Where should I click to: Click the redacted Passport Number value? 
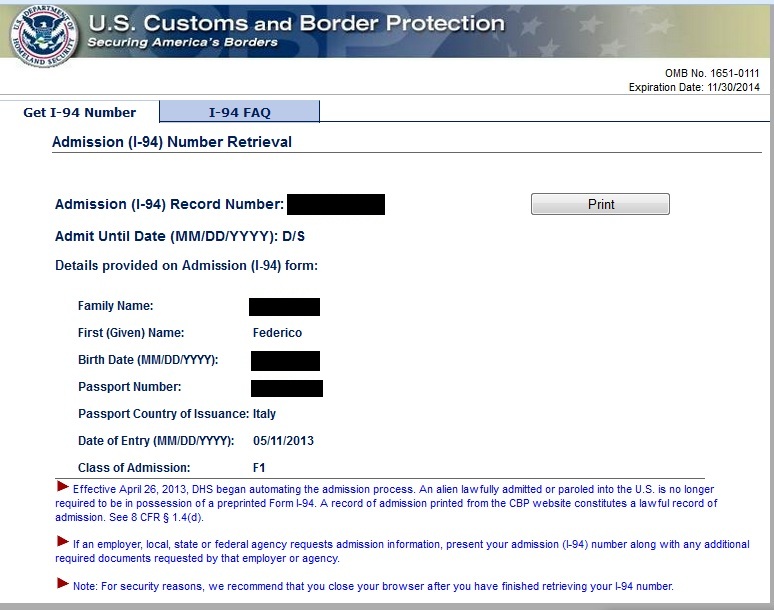(287, 388)
